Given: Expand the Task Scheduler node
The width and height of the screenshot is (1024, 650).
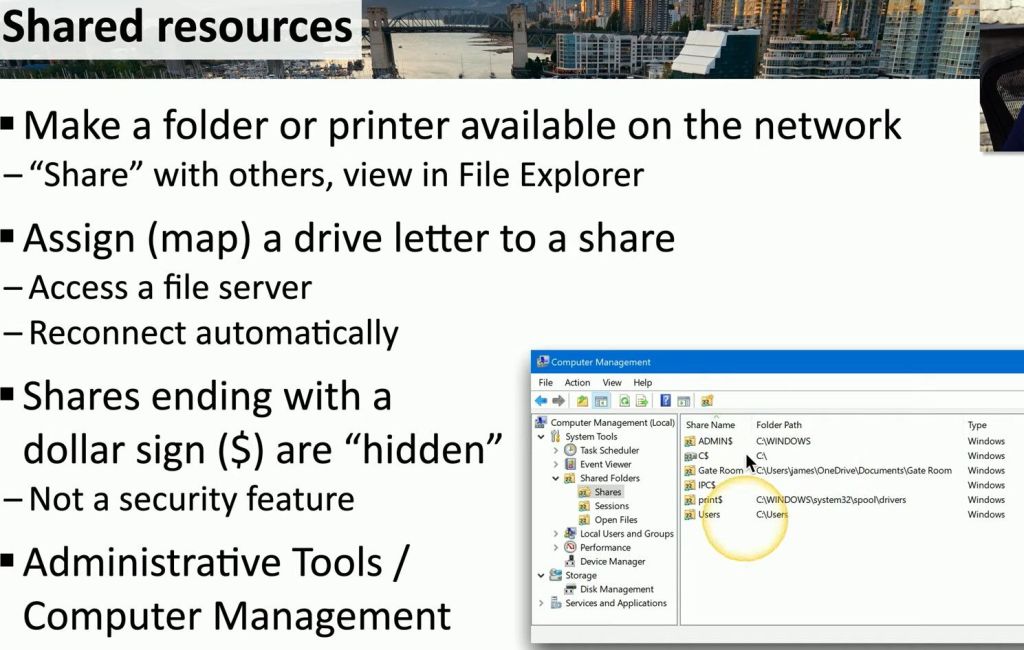Looking at the screenshot, I should coord(556,451).
